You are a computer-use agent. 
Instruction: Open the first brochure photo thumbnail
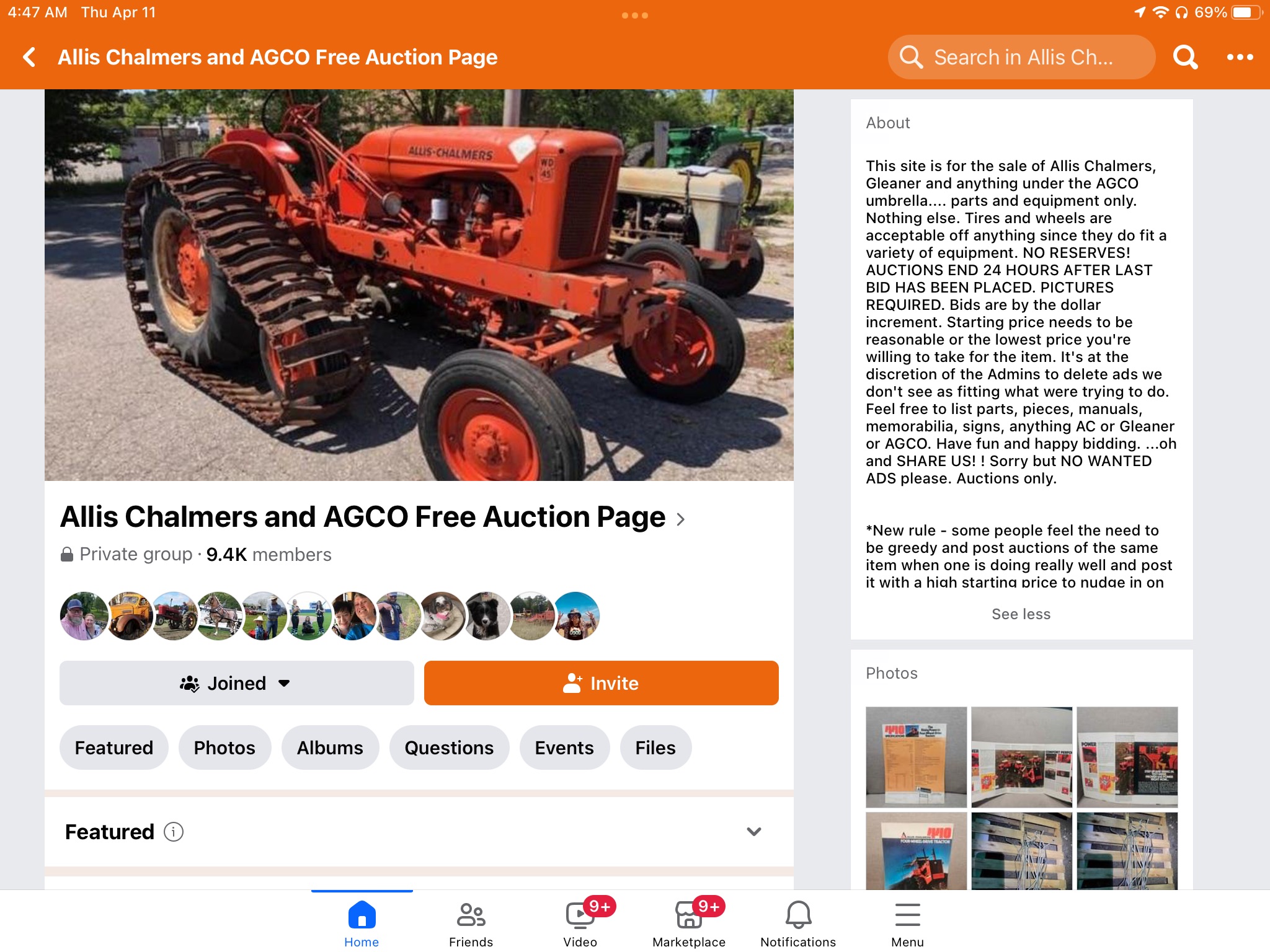click(916, 757)
